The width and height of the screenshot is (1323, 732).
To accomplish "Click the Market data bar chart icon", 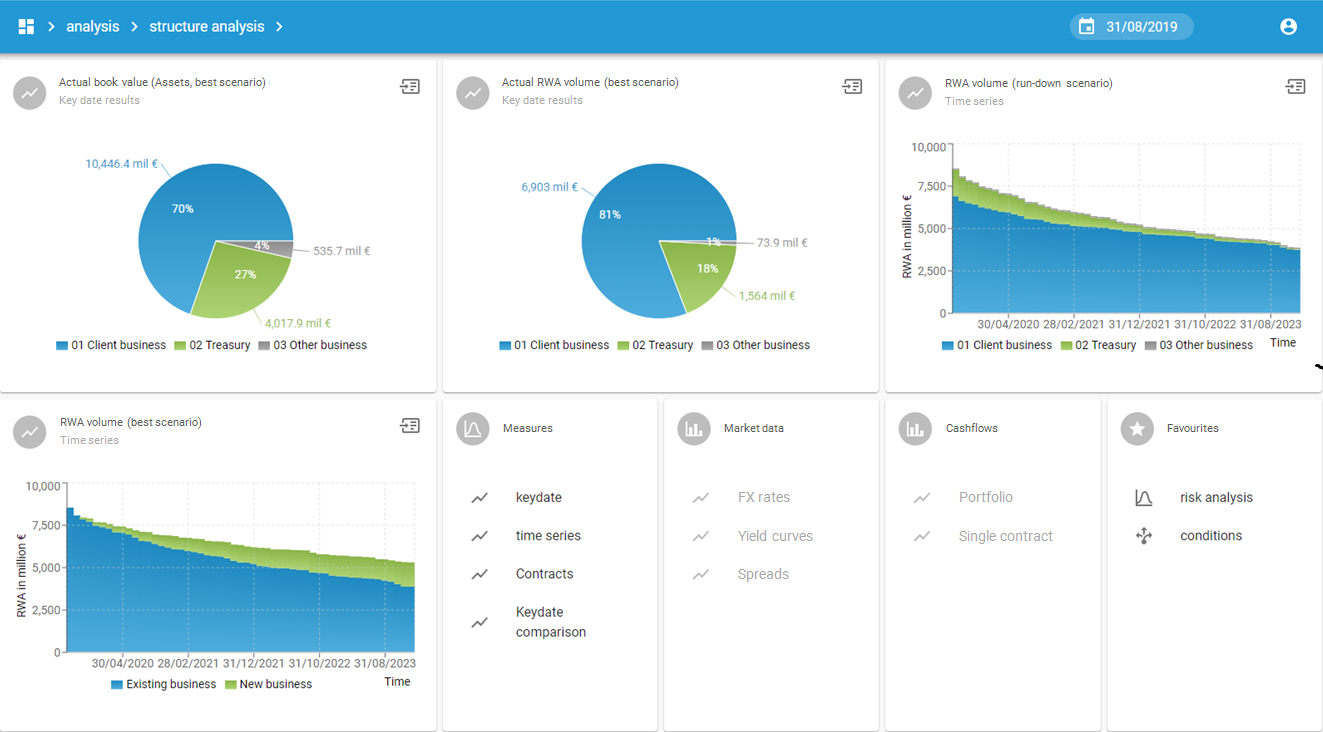I will (x=693, y=429).
